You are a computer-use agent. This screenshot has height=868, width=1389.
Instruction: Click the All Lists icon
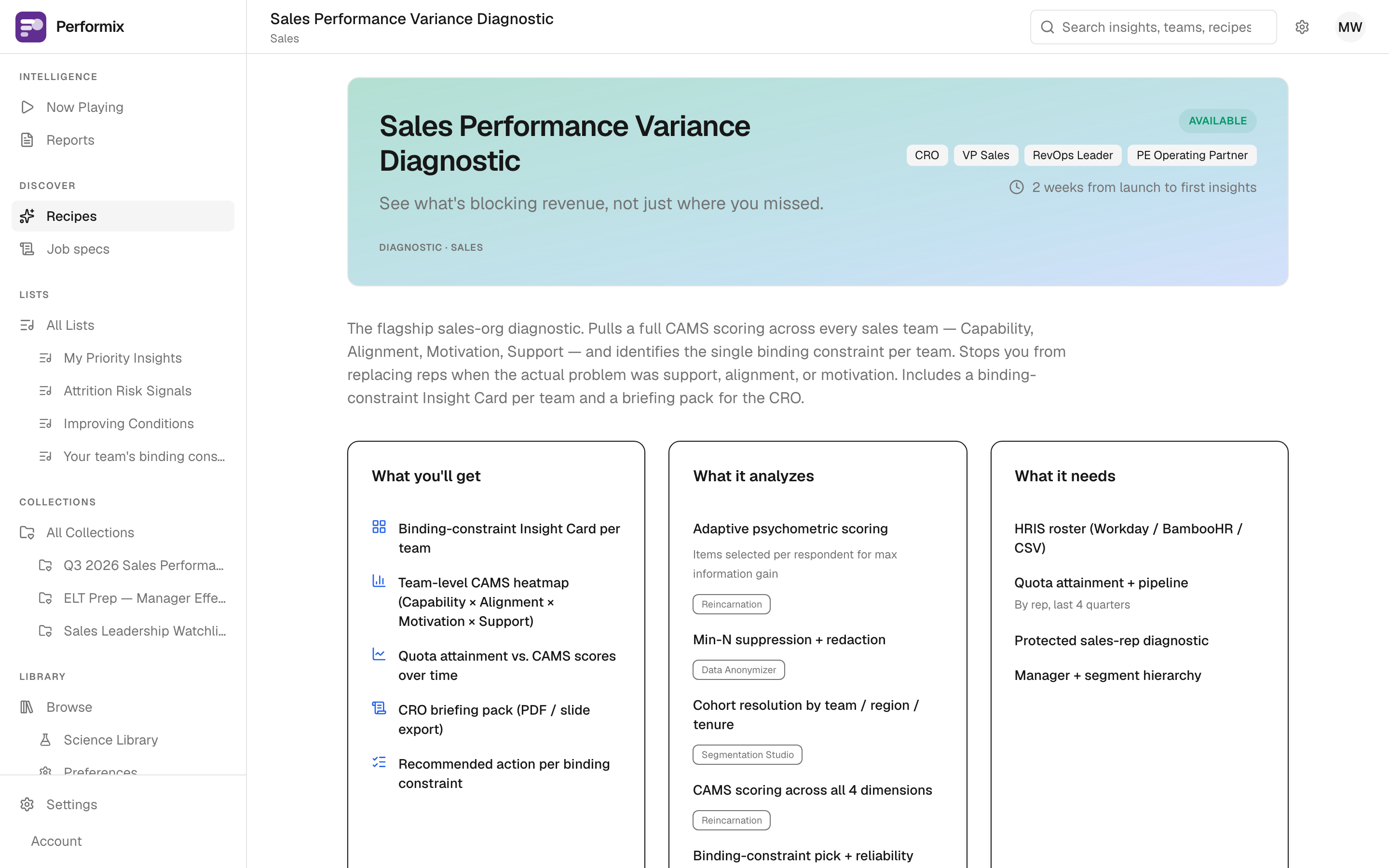27,325
